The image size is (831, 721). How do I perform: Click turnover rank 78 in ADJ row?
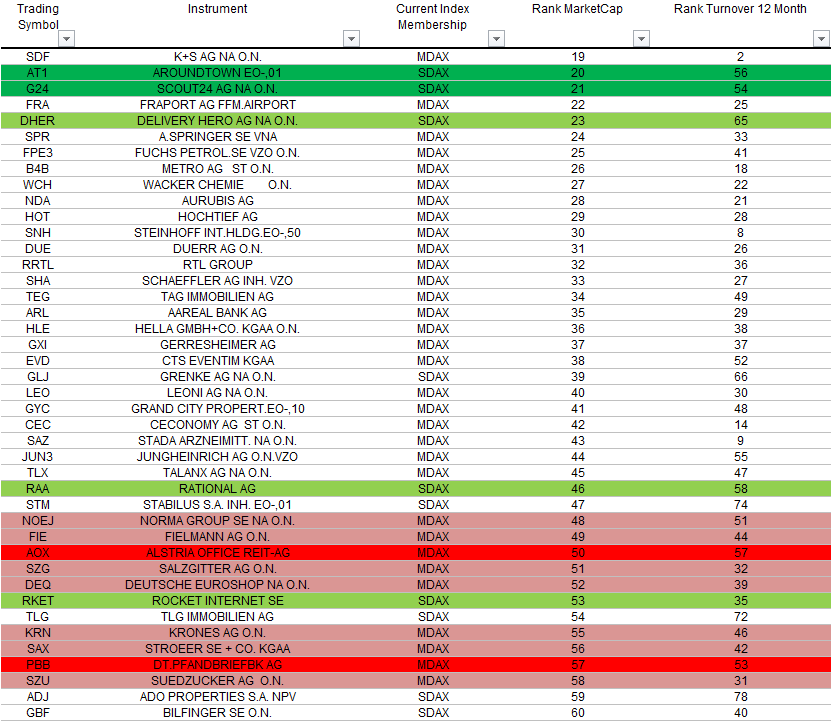click(740, 697)
